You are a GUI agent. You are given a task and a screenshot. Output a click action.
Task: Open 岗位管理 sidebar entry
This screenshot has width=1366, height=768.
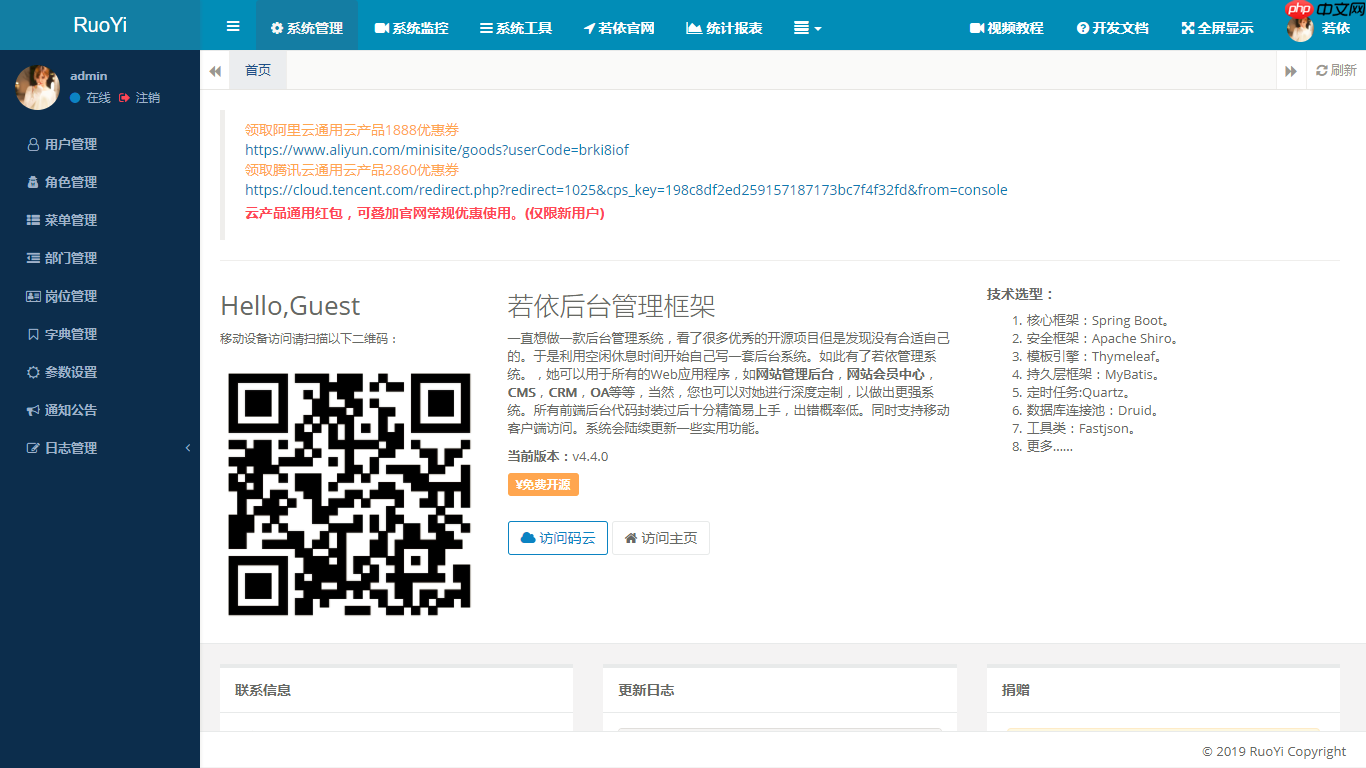70,296
